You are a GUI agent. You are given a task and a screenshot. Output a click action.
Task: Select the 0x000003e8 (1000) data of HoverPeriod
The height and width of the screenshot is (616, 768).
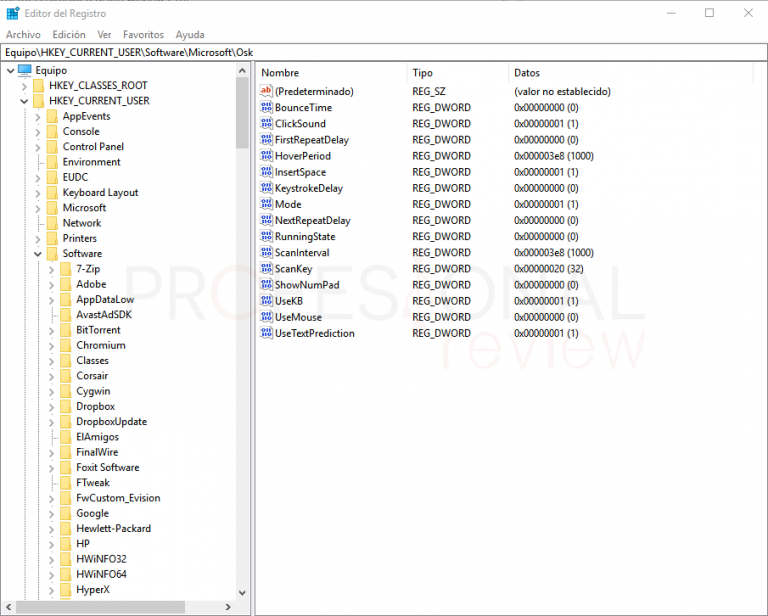pos(553,156)
